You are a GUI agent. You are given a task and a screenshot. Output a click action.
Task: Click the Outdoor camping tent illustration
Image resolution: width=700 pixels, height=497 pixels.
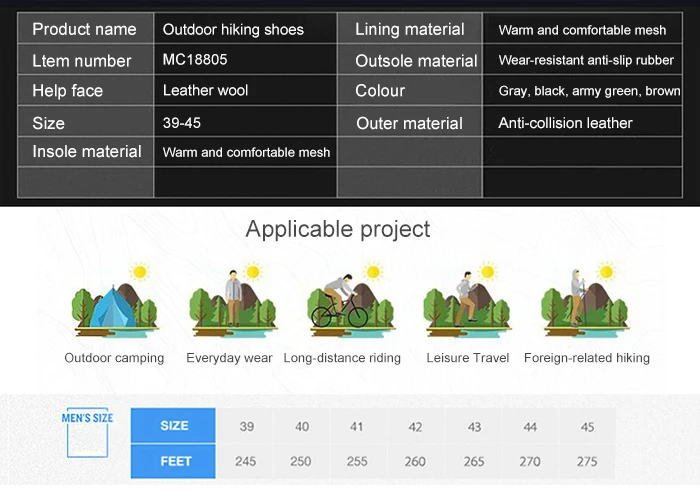(x=115, y=299)
